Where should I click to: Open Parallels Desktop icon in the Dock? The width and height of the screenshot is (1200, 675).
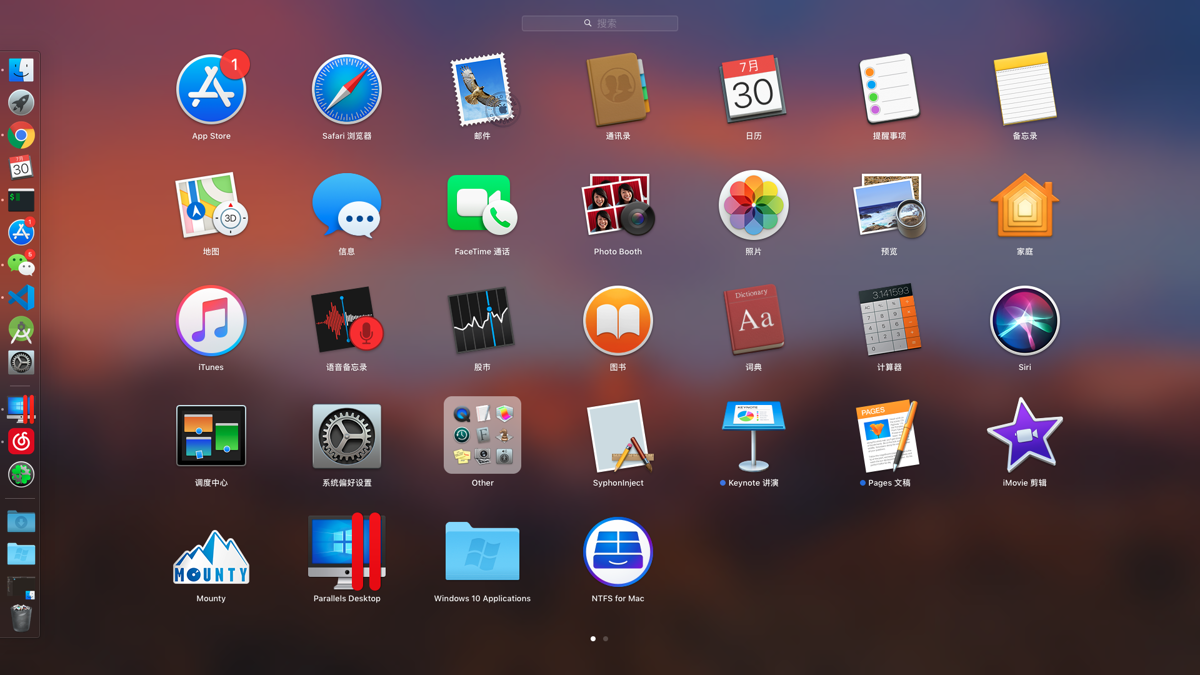coord(21,409)
